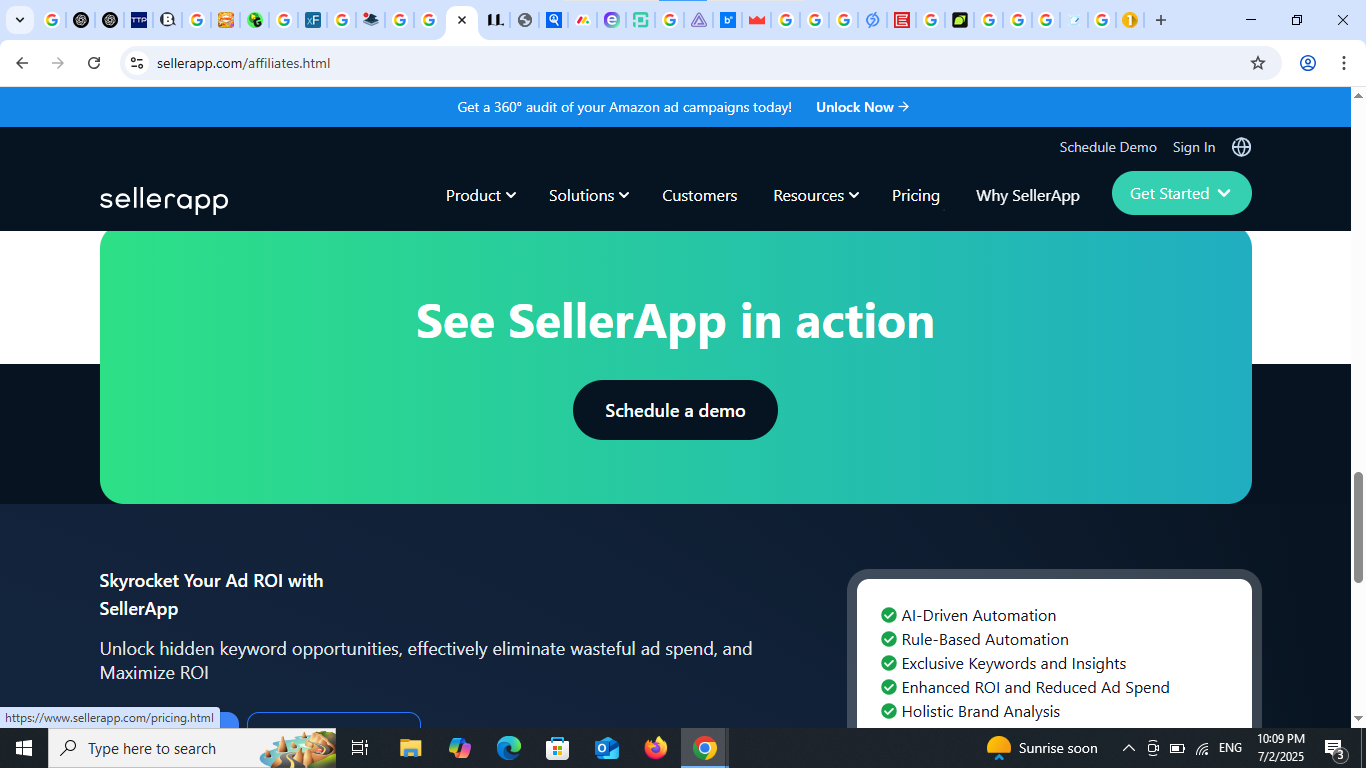Open the language globe icon
Screen dimensions: 1366x768
tap(1241, 147)
